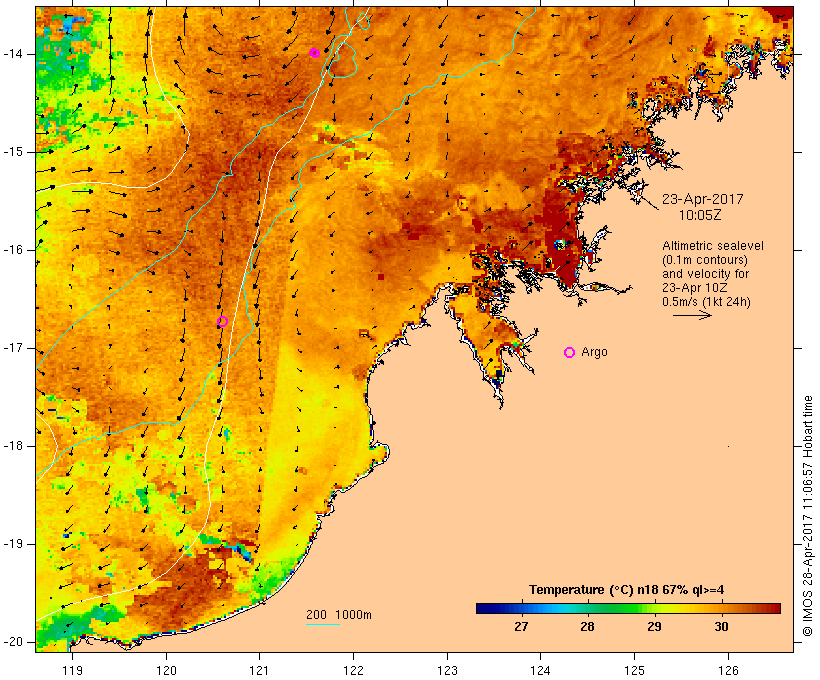This screenshot has height=680, width=820.
Task: Click the '29' temperature scale value
Action: [x=654, y=627]
